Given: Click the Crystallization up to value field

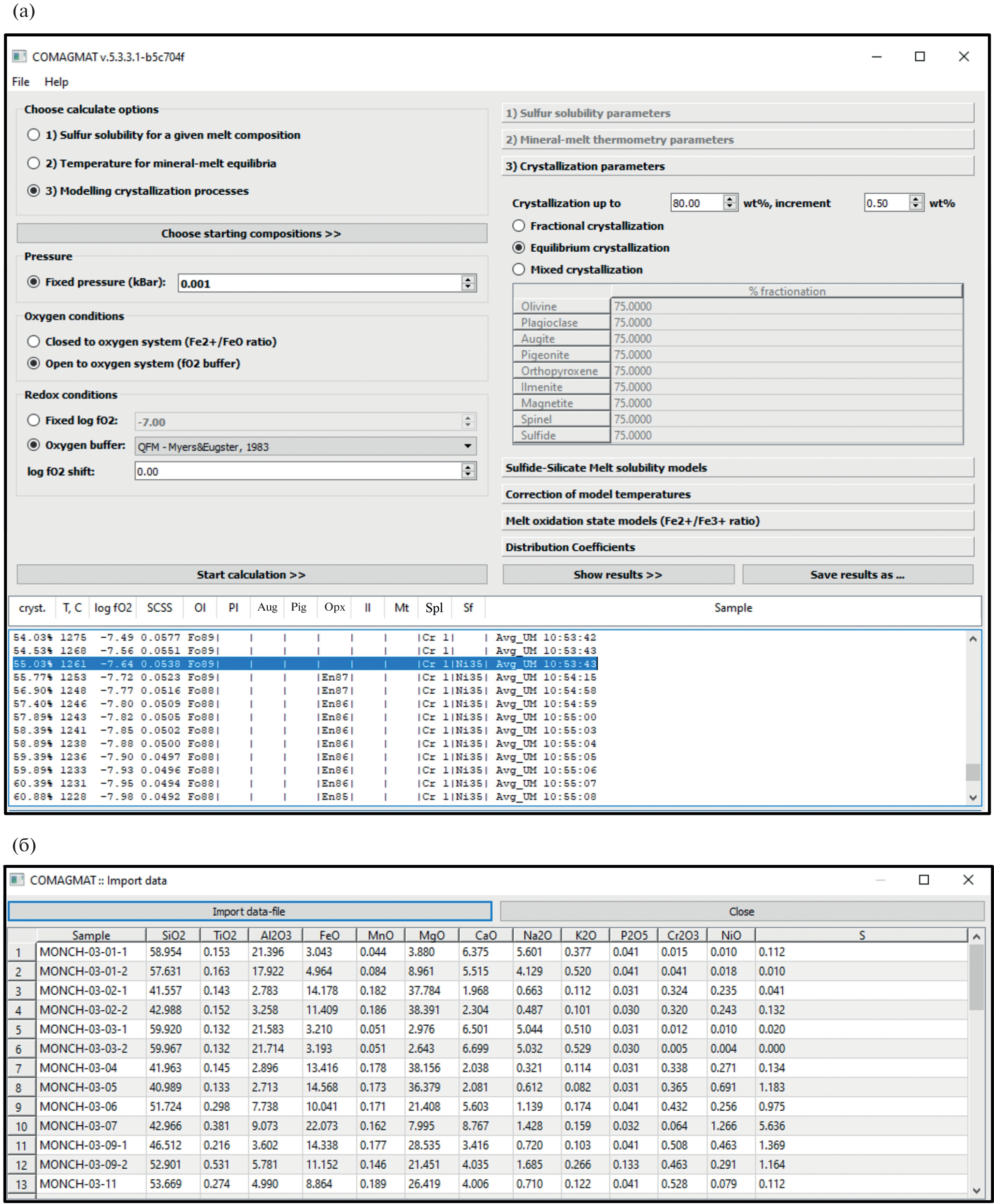Looking at the screenshot, I should tap(696, 202).
